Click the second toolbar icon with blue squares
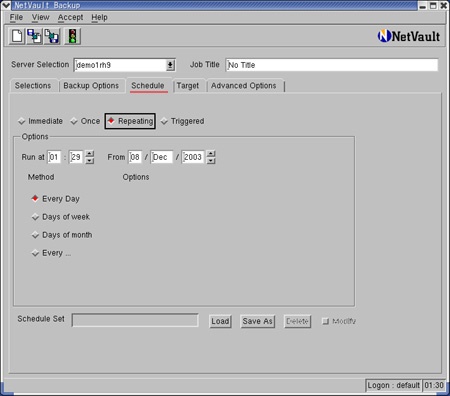Screen dimensions: 450x396 click(x=34, y=36)
